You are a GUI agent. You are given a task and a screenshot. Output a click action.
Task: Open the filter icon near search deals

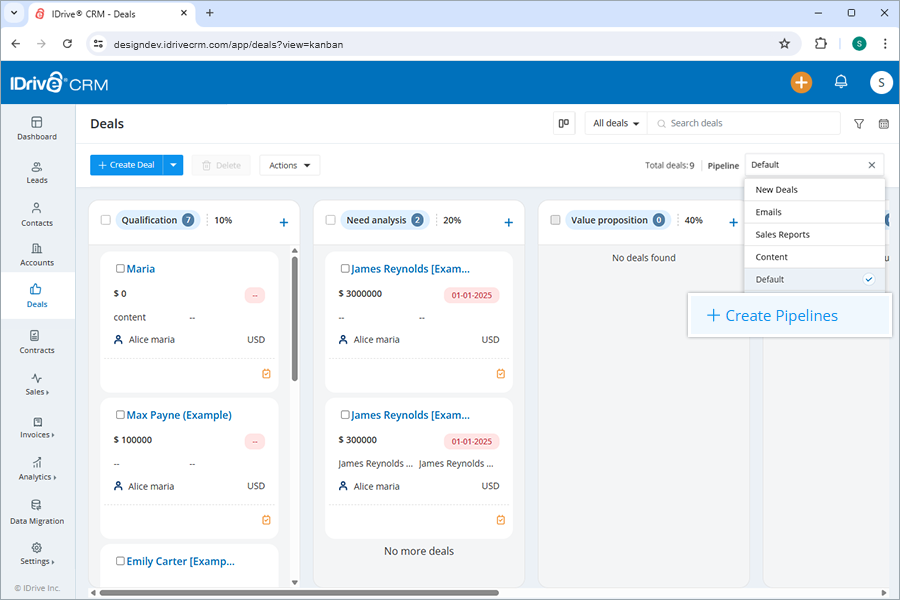(858, 123)
